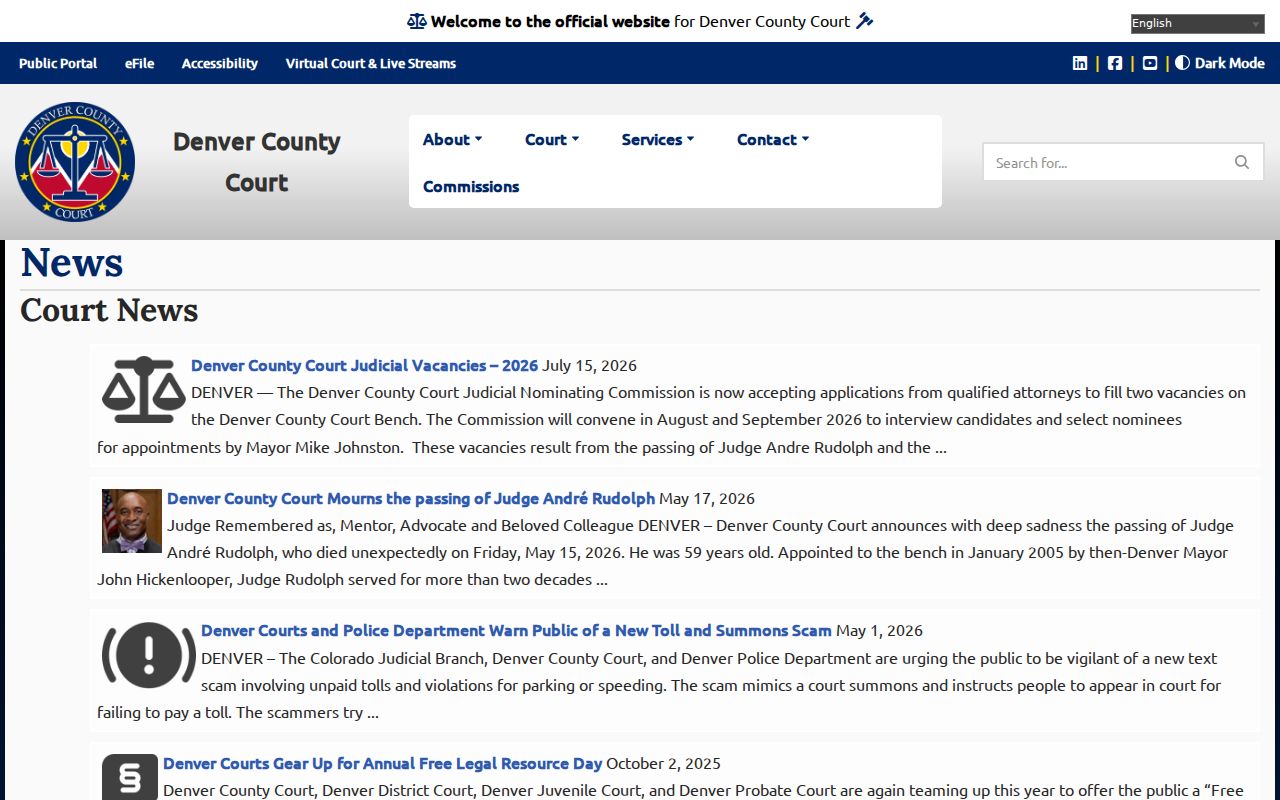Expand the Contact menu
The image size is (1280, 800).
(x=773, y=139)
